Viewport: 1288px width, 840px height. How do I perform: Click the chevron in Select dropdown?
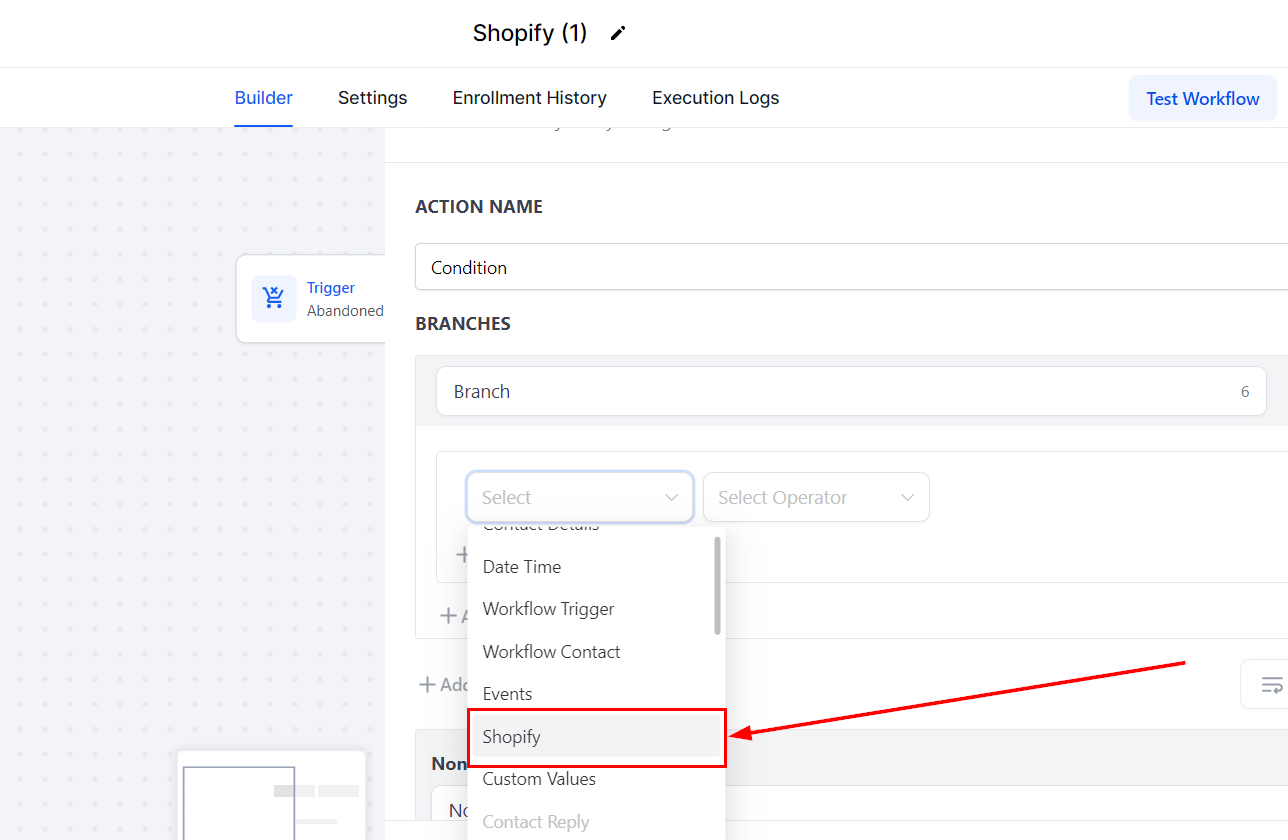click(x=671, y=497)
